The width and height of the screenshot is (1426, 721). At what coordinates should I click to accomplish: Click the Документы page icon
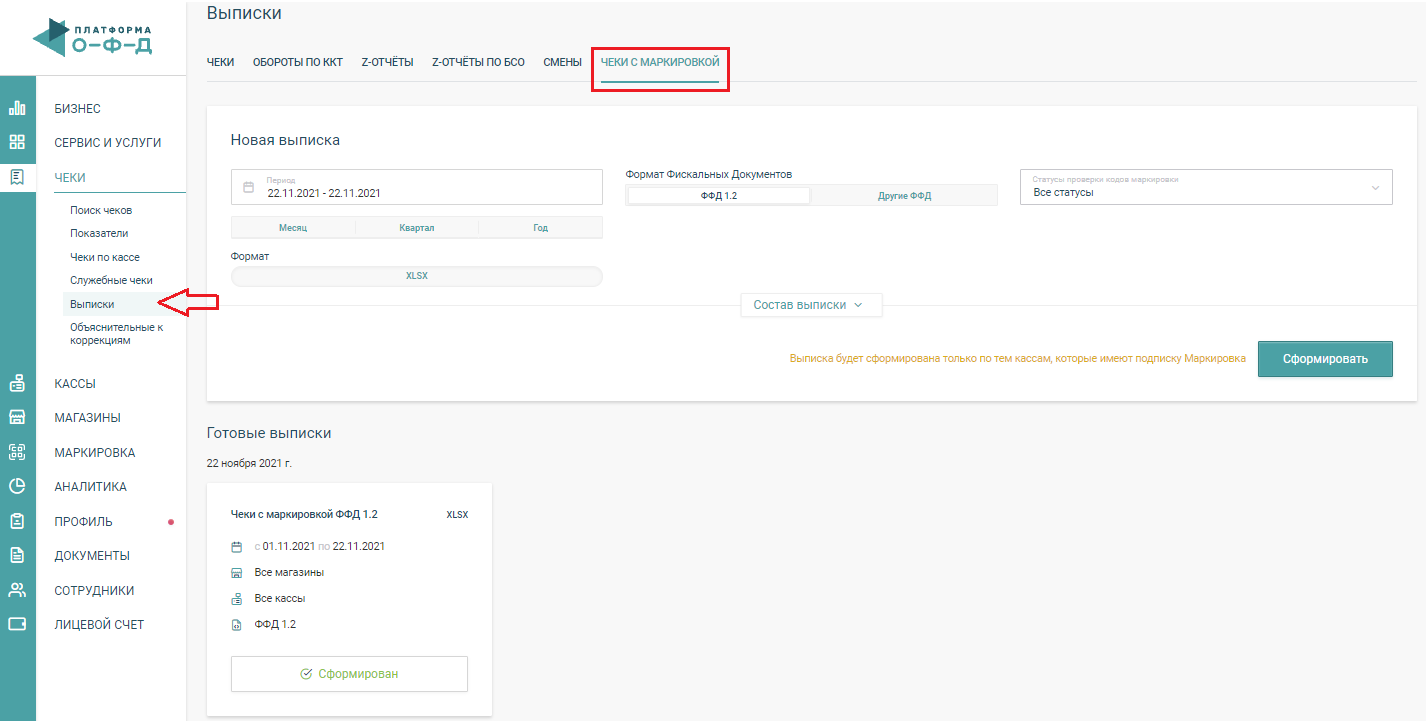coord(17,555)
